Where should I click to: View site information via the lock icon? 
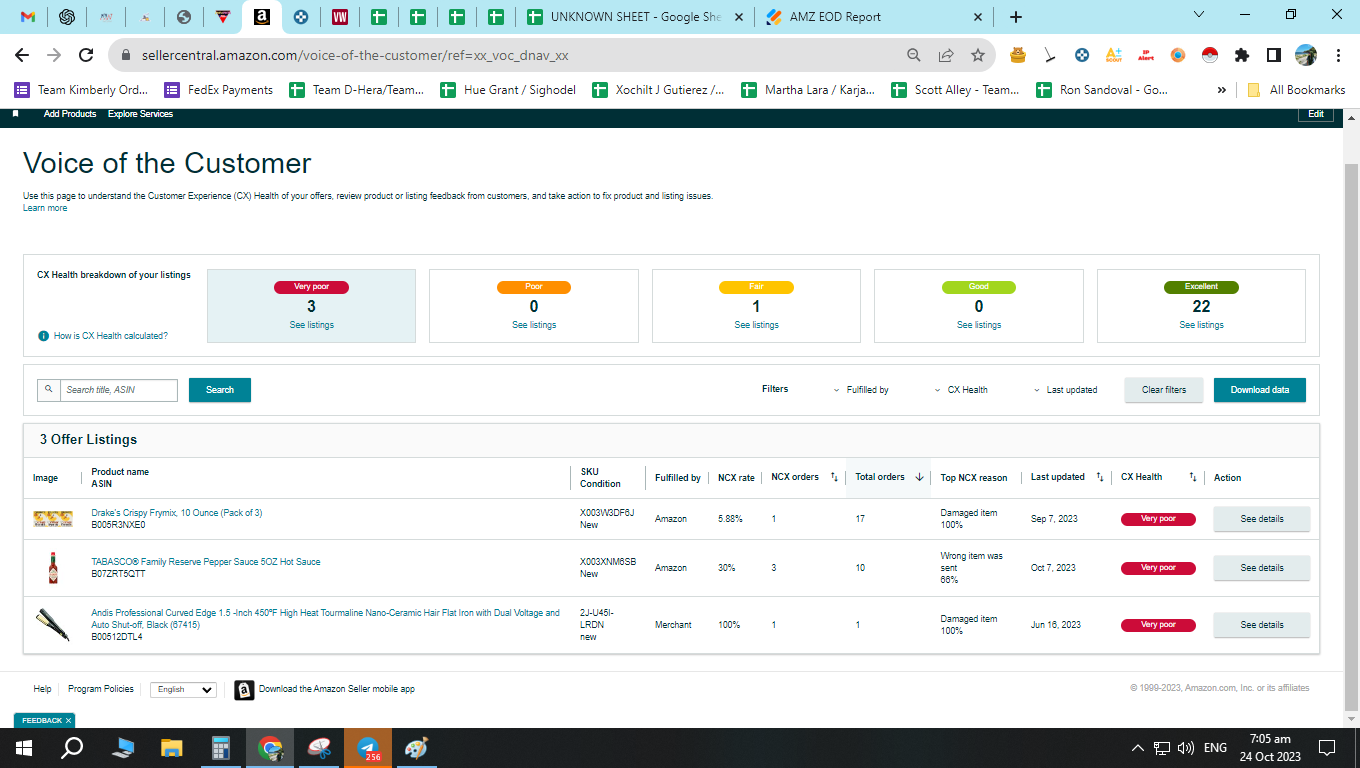point(127,56)
